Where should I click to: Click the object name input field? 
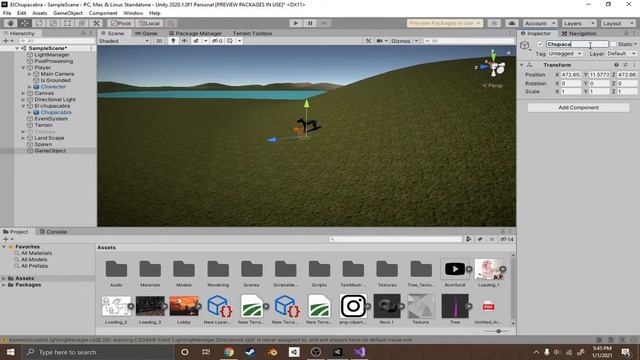(x=577, y=44)
